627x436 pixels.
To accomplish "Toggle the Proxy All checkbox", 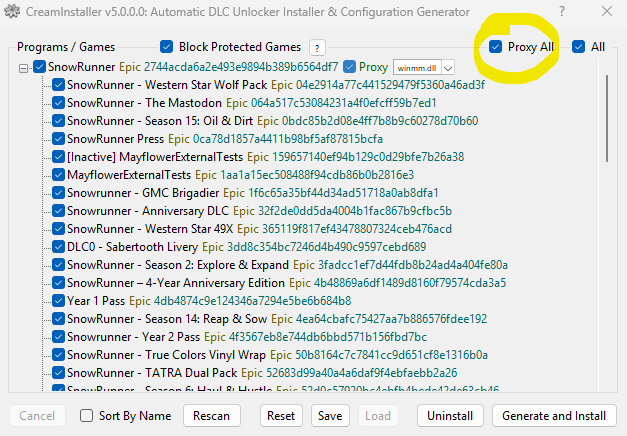I will click(x=495, y=47).
